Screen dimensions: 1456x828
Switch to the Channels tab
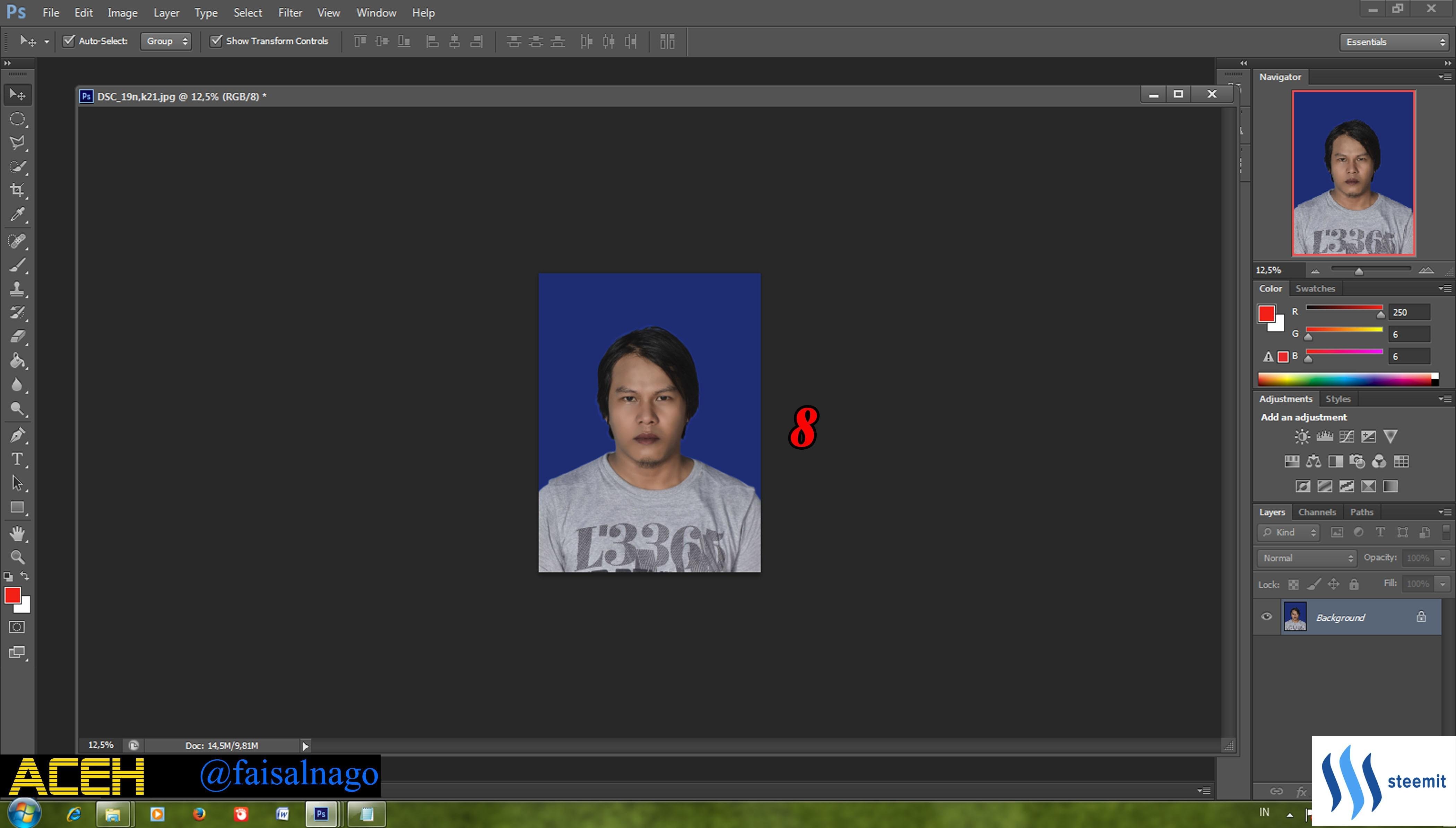tap(1317, 512)
